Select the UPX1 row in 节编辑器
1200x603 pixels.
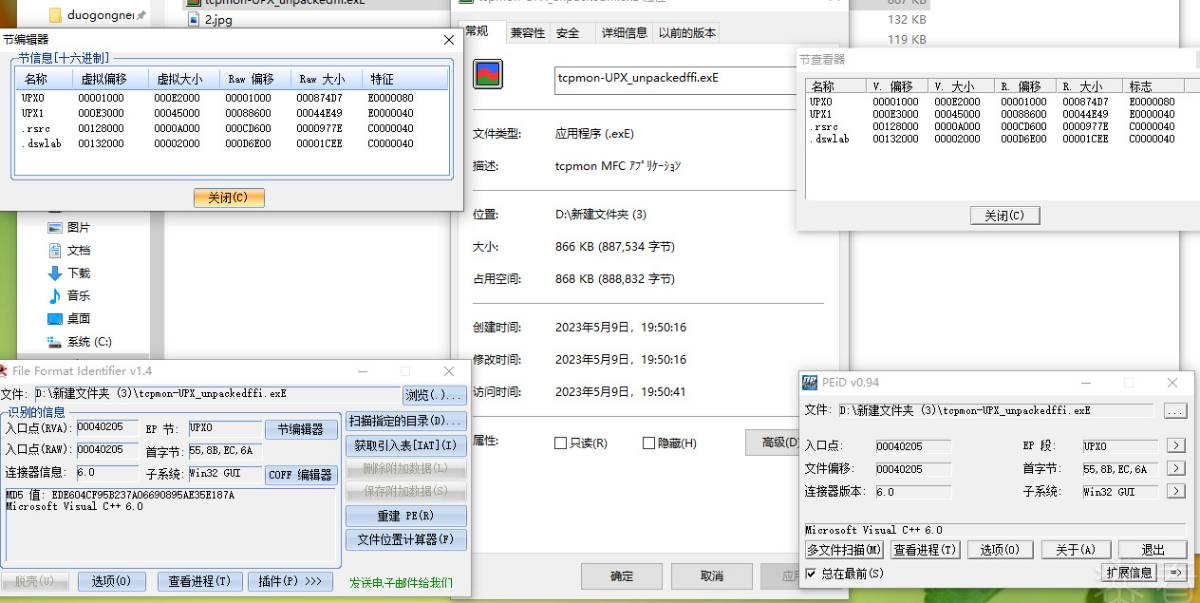233,114
